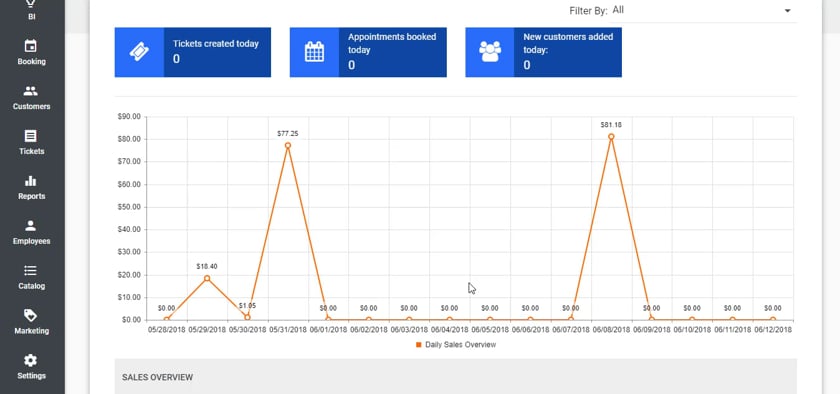
Task: Open the Employees person icon
Action: (x=31, y=226)
